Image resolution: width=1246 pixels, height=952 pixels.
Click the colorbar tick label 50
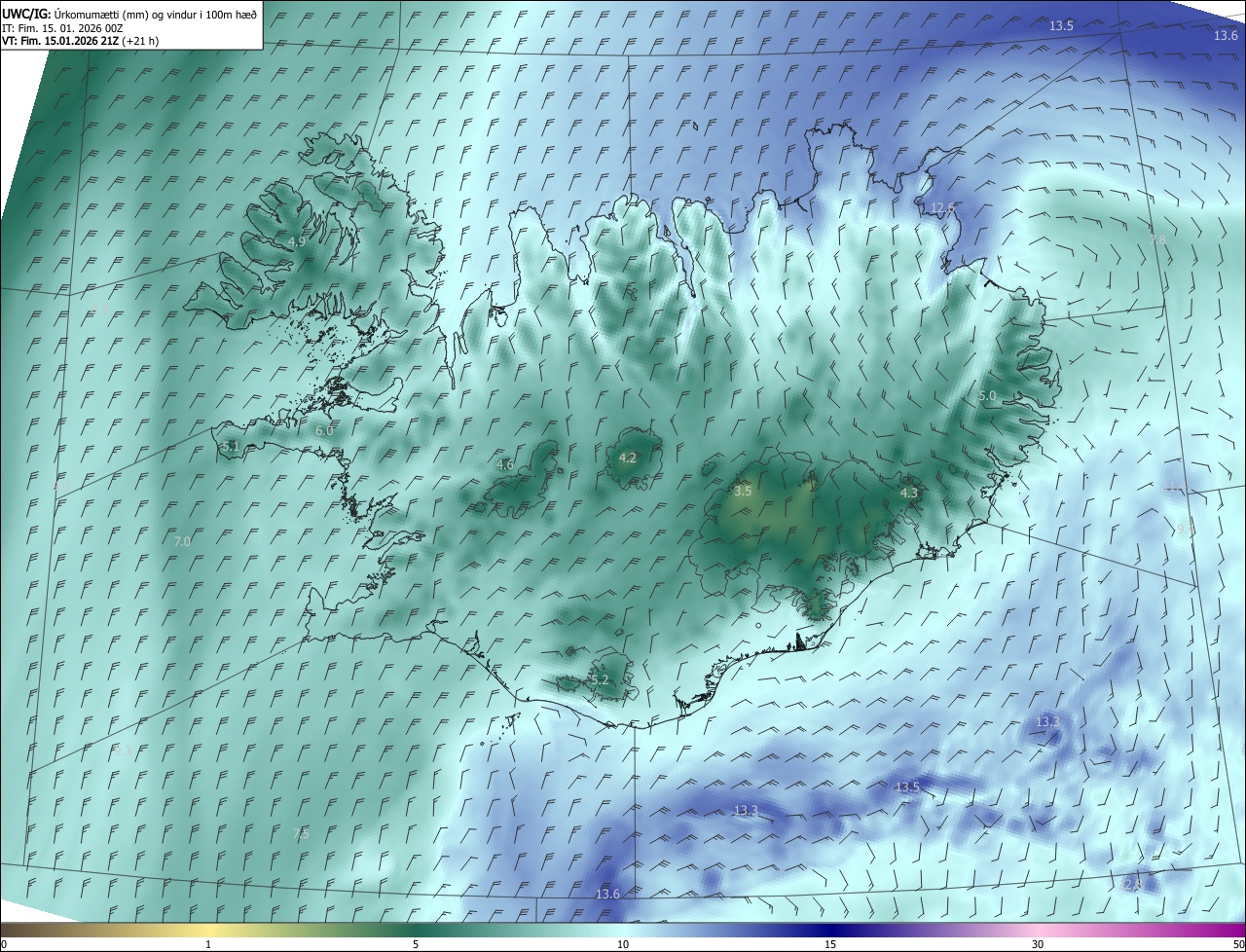coord(1238,944)
